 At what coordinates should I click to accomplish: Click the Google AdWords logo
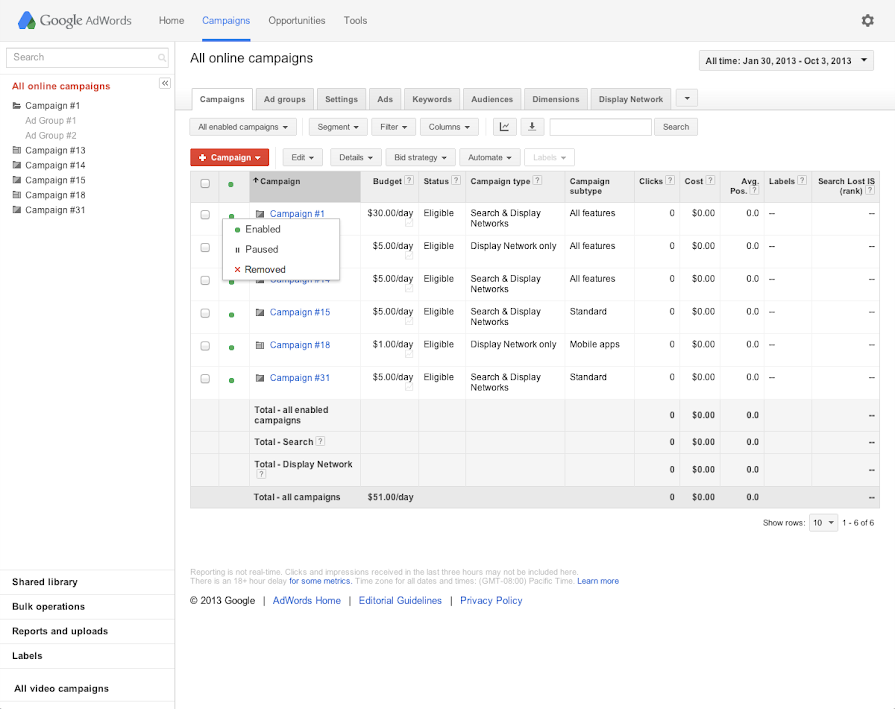(x=75, y=21)
